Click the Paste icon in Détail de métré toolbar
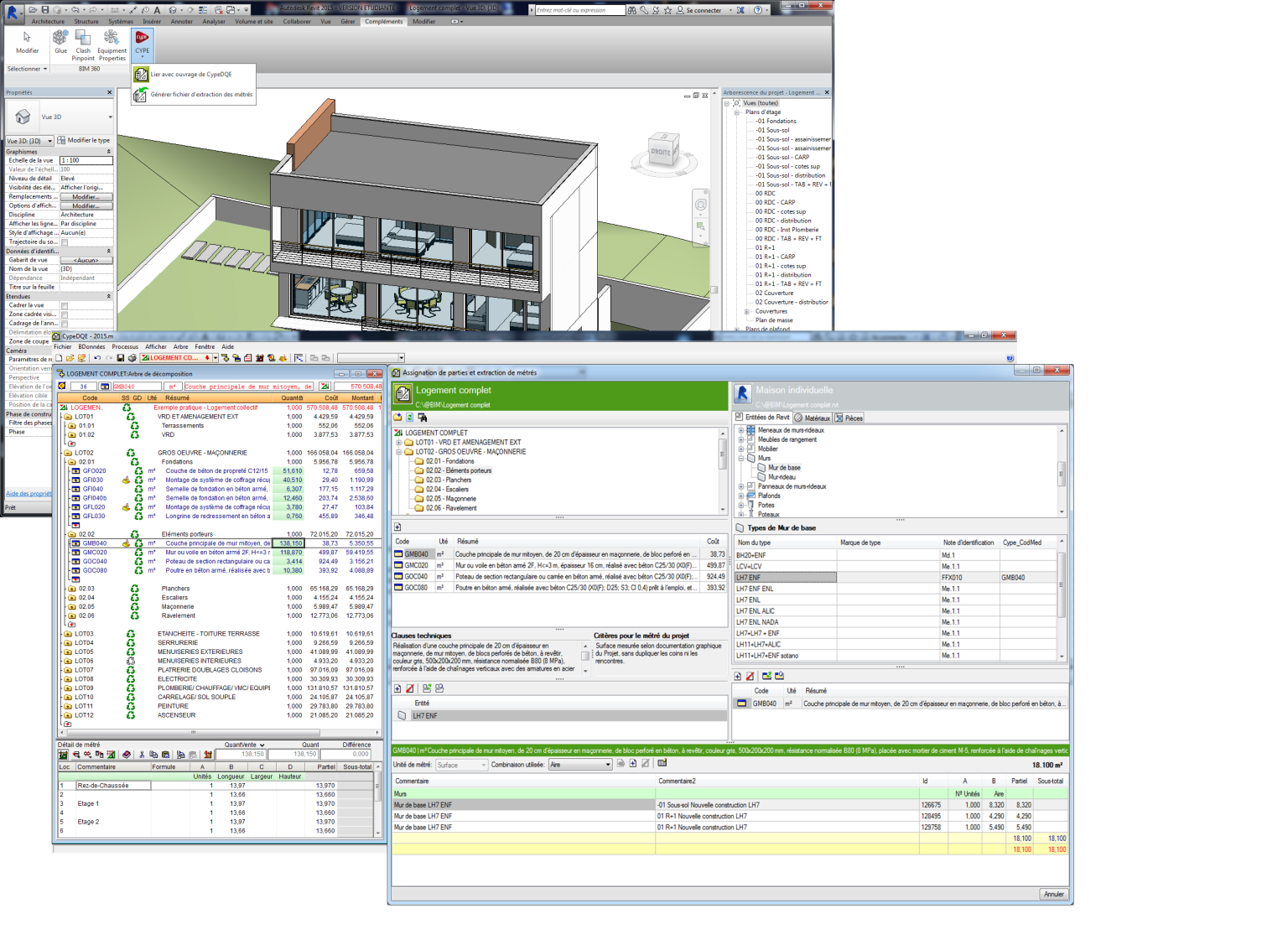This screenshot has width=1288, height=945. coord(166,755)
